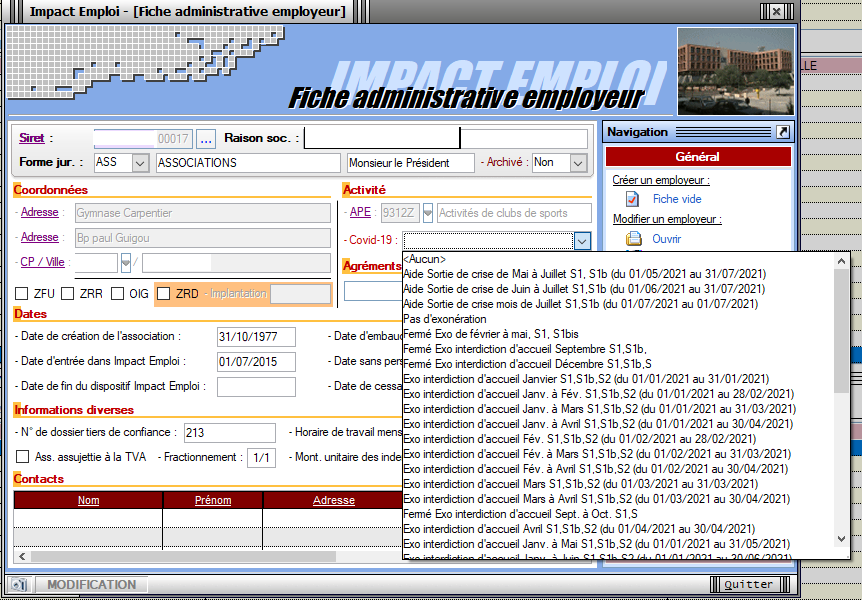
Task: Select Exo interdiction d'accueil Fév. (01/02 au 28/02)
Action: point(580,439)
